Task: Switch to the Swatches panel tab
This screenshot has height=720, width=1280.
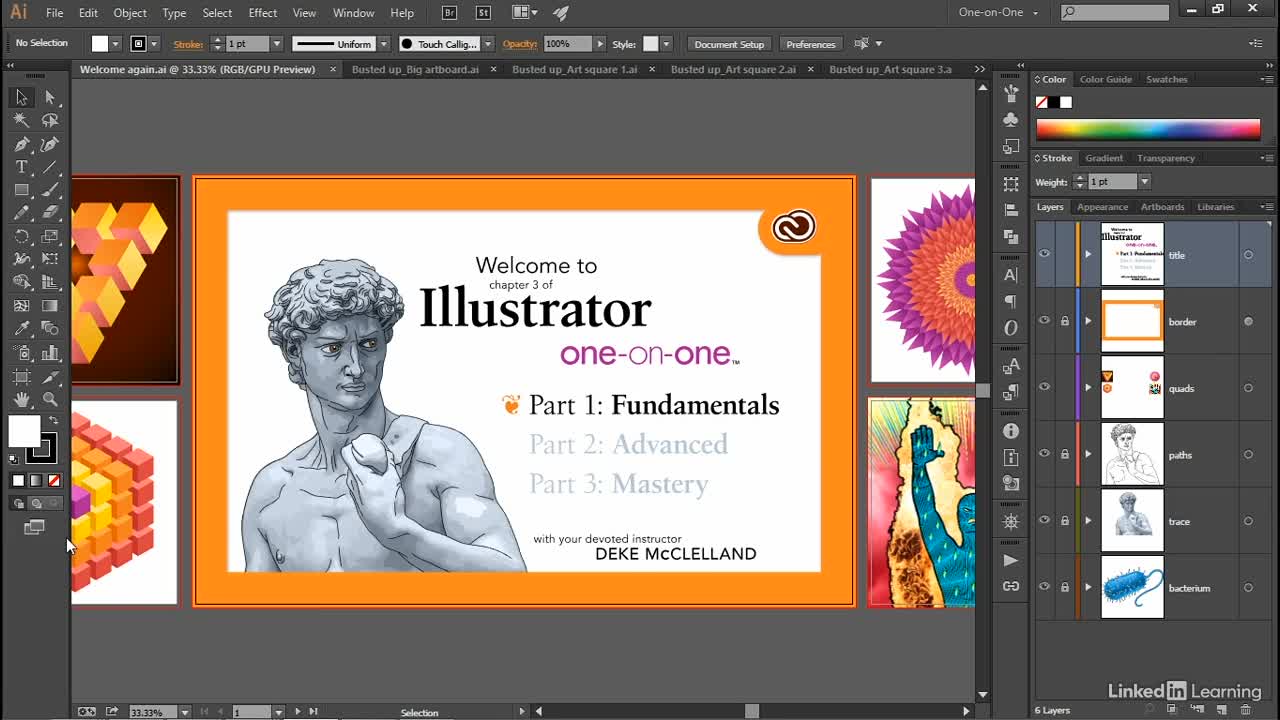Action: click(x=1166, y=79)
